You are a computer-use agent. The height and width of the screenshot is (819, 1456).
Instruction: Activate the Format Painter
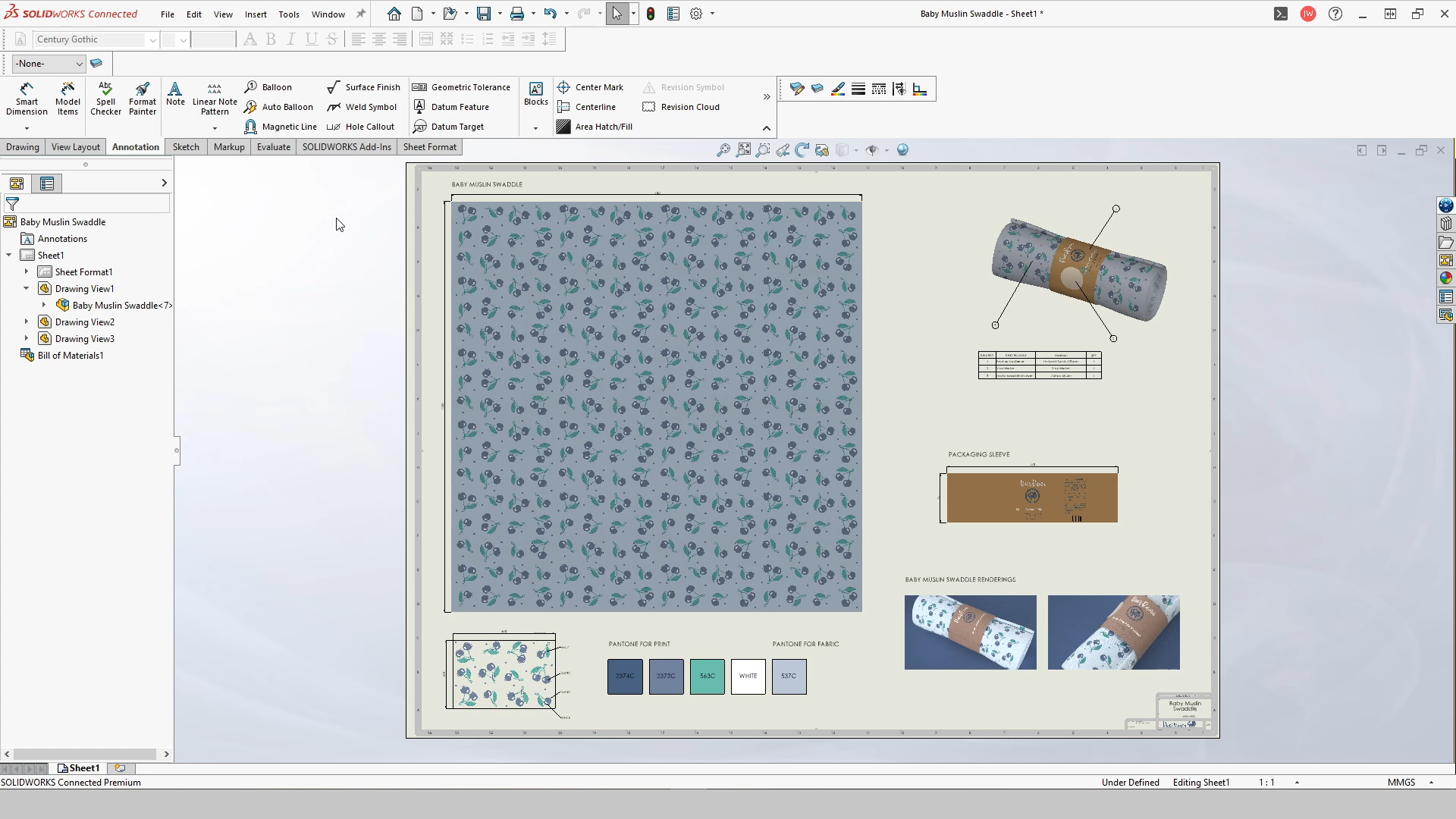142,99
